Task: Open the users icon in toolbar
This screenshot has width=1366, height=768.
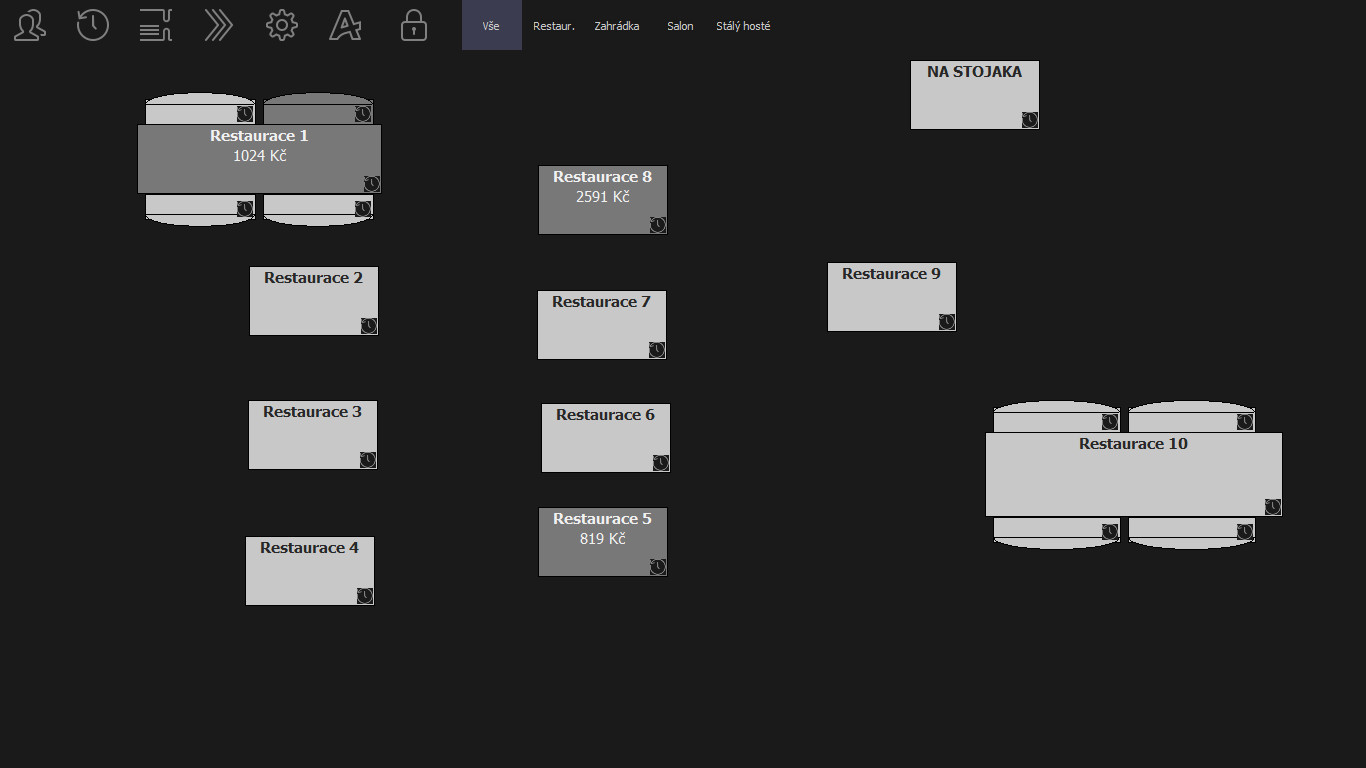Action: pyautogui.click(x=30, y=25)
